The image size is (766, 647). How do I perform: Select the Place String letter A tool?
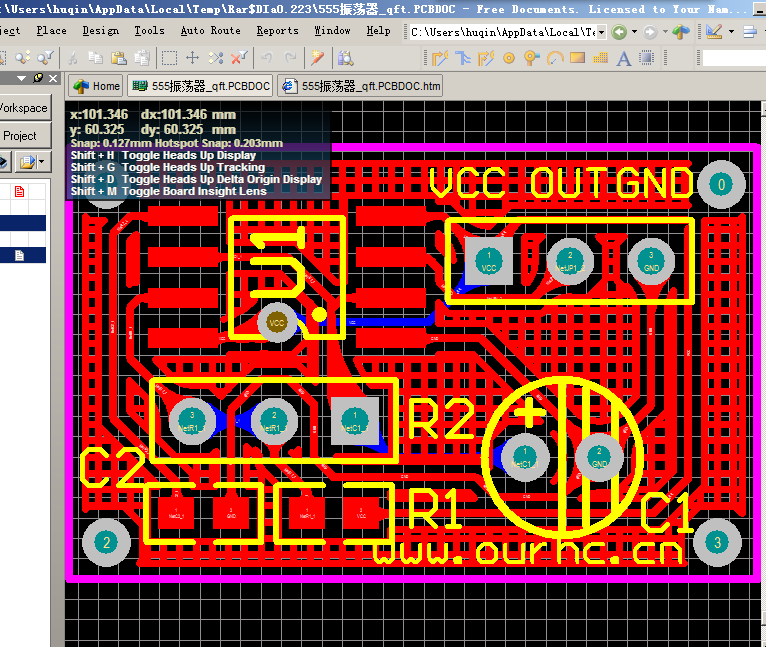pos(624,59)
